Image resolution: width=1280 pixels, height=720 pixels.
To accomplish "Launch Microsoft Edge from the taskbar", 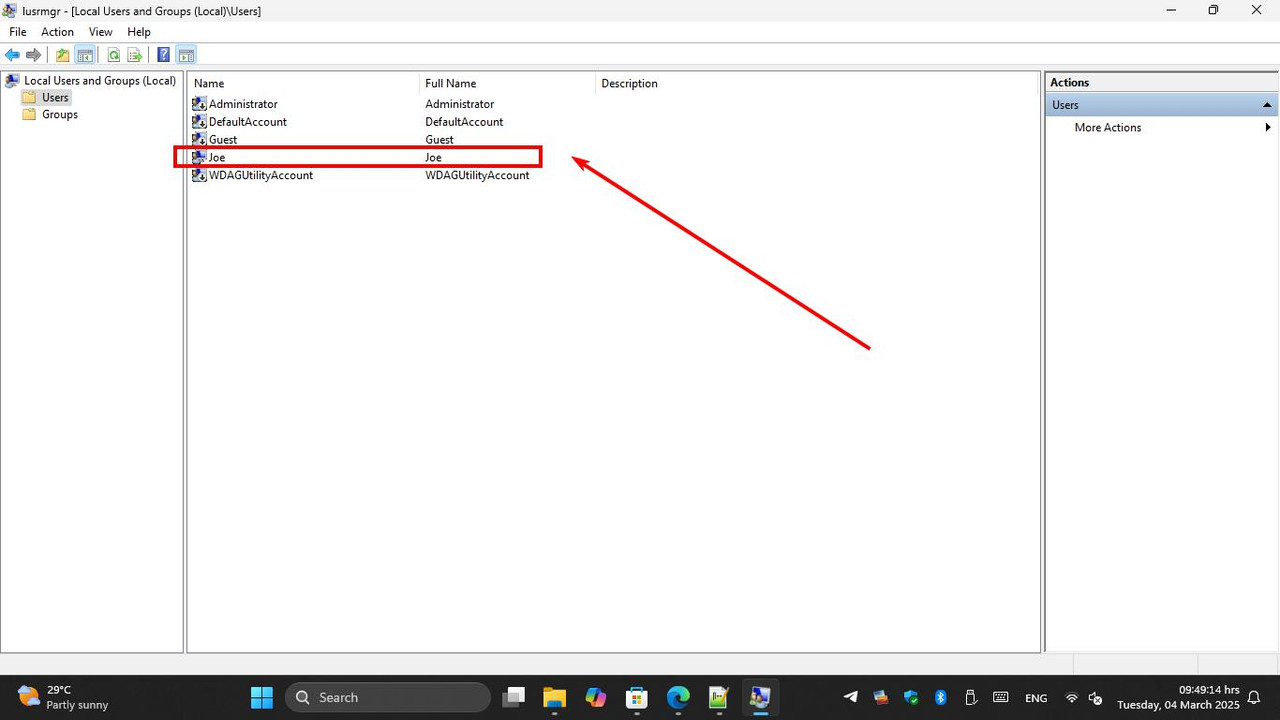I will (678, 697).
